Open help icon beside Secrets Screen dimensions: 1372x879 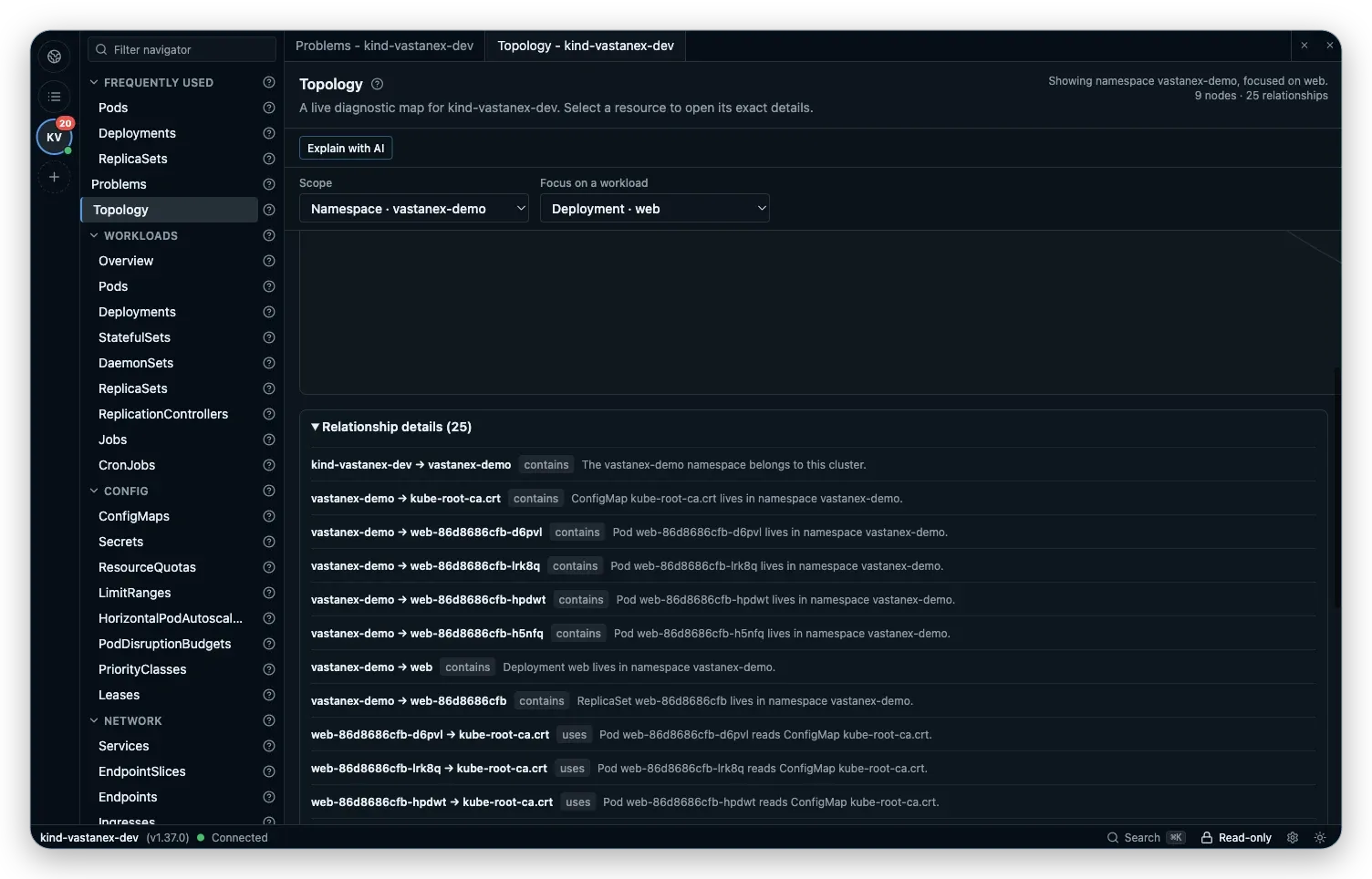(268, 542)
